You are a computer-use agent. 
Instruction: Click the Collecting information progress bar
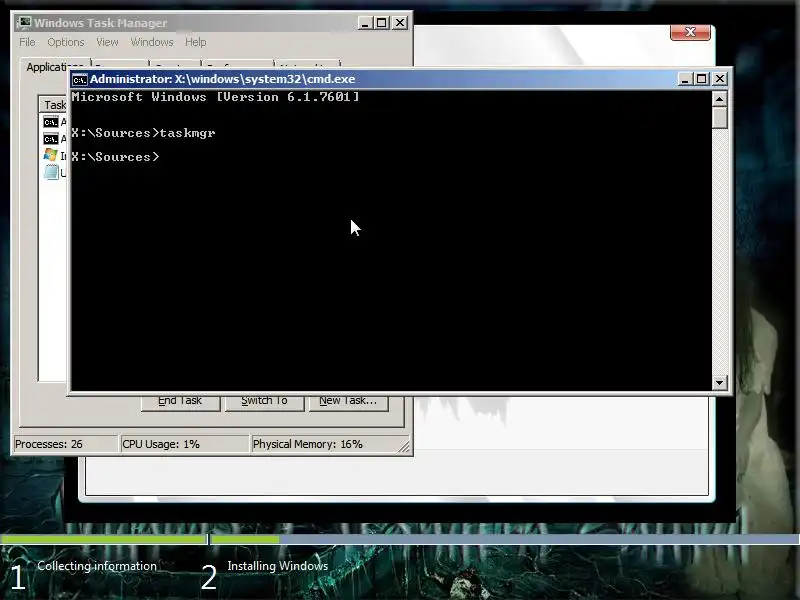[x=104, y=539]
